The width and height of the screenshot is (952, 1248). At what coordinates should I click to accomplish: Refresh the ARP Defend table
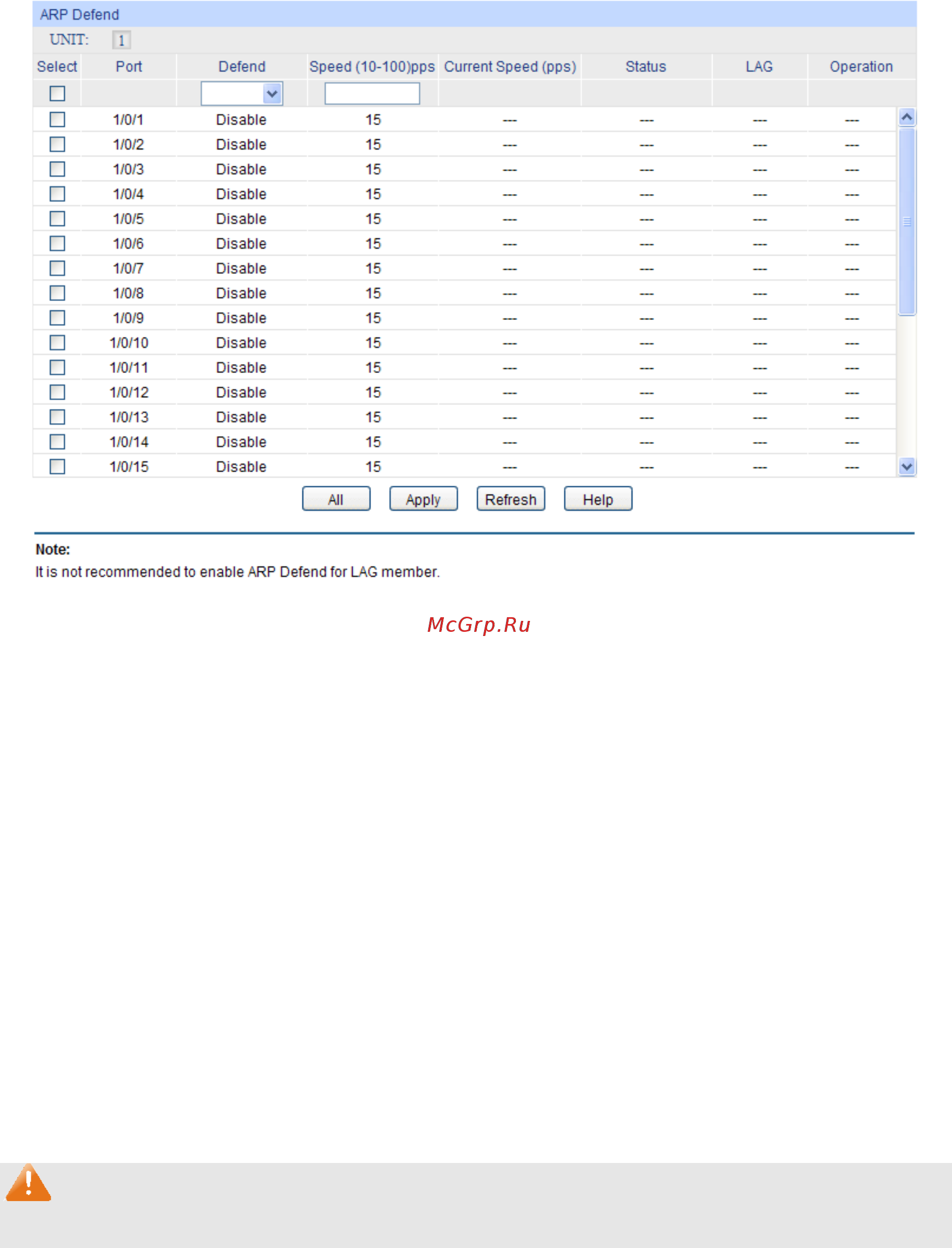coord(511,499)
